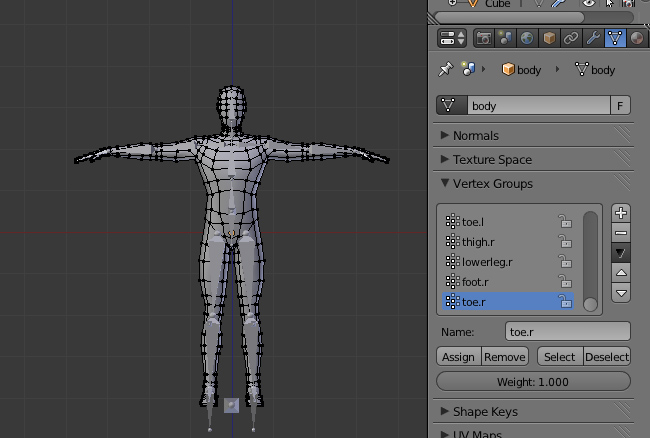Open the Properties editor type selector

tap(452, 38)
